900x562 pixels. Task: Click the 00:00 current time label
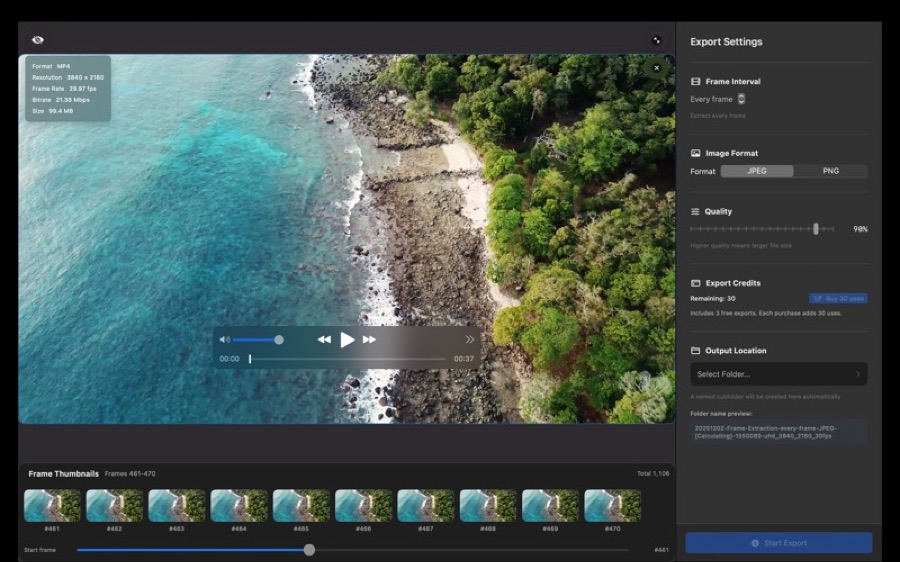[230, 359]
